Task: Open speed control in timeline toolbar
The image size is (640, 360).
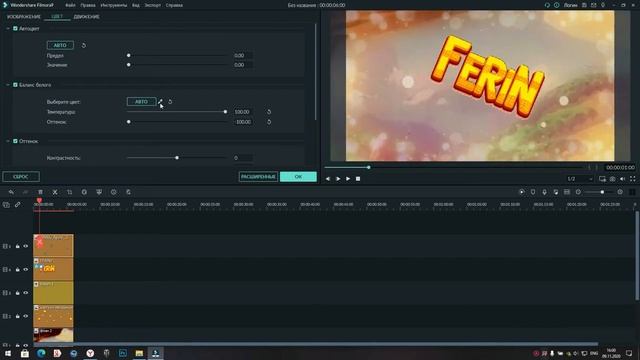Action: (84, 192)
